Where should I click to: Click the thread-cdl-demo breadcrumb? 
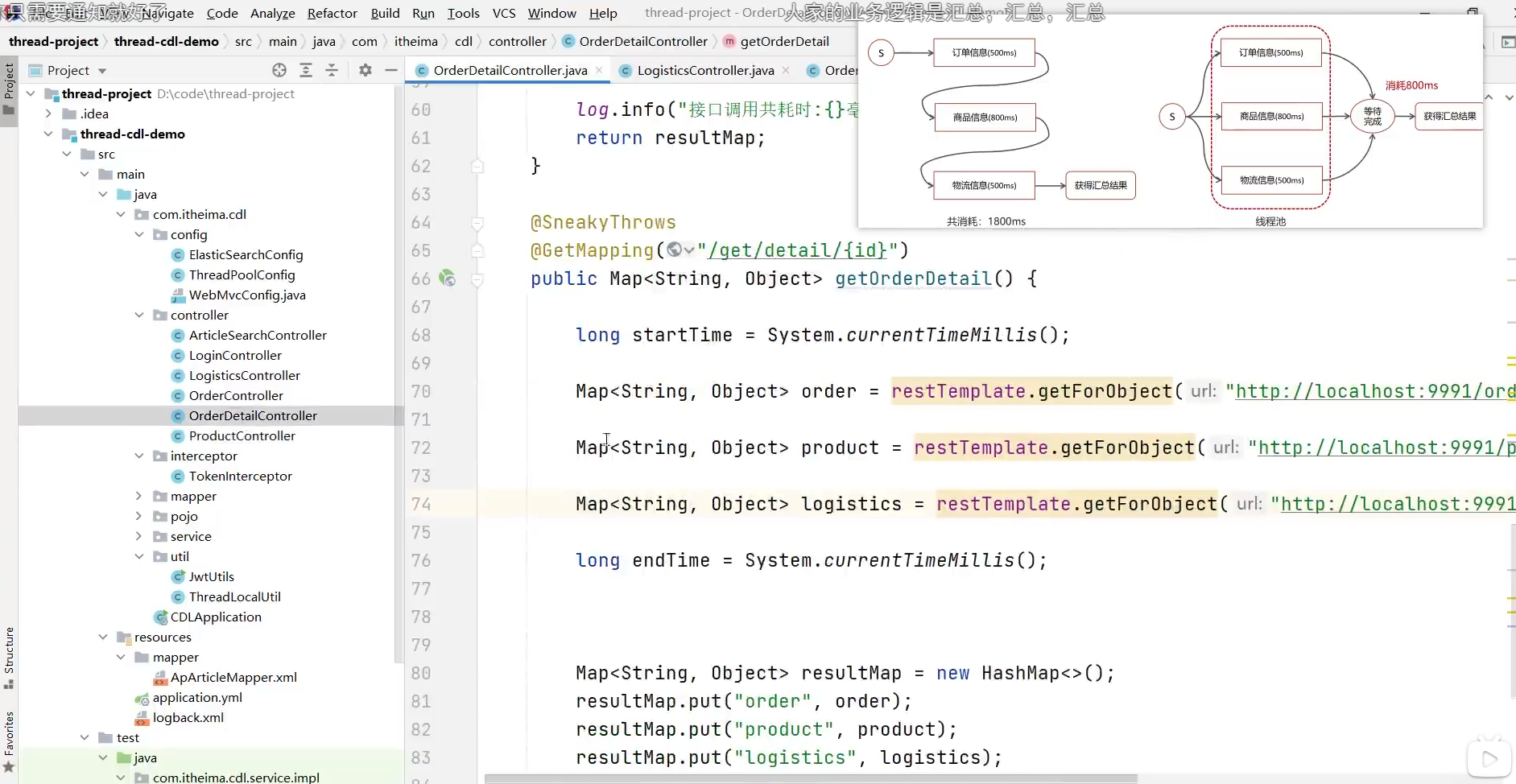coord(167,41)
